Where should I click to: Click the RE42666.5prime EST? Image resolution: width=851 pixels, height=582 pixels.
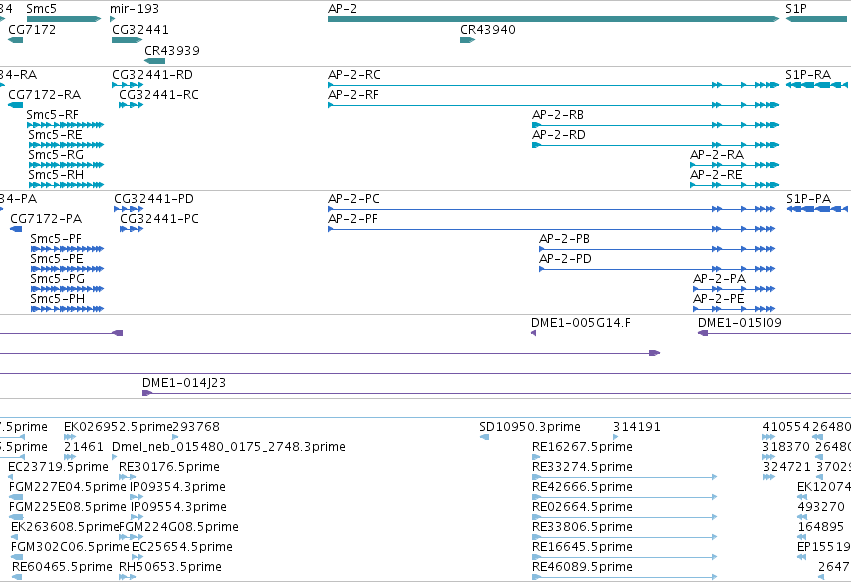coord(625,497)
